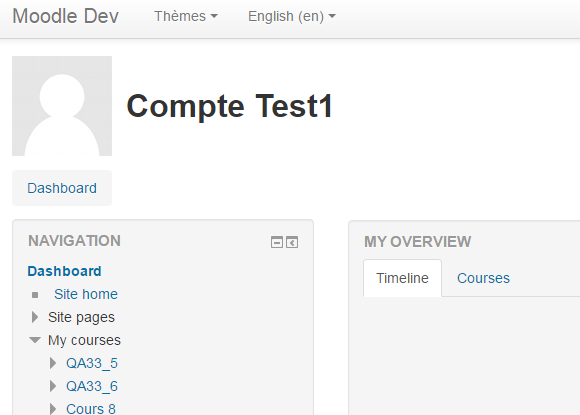Collapse the My courses tree node

coord(35,340)
